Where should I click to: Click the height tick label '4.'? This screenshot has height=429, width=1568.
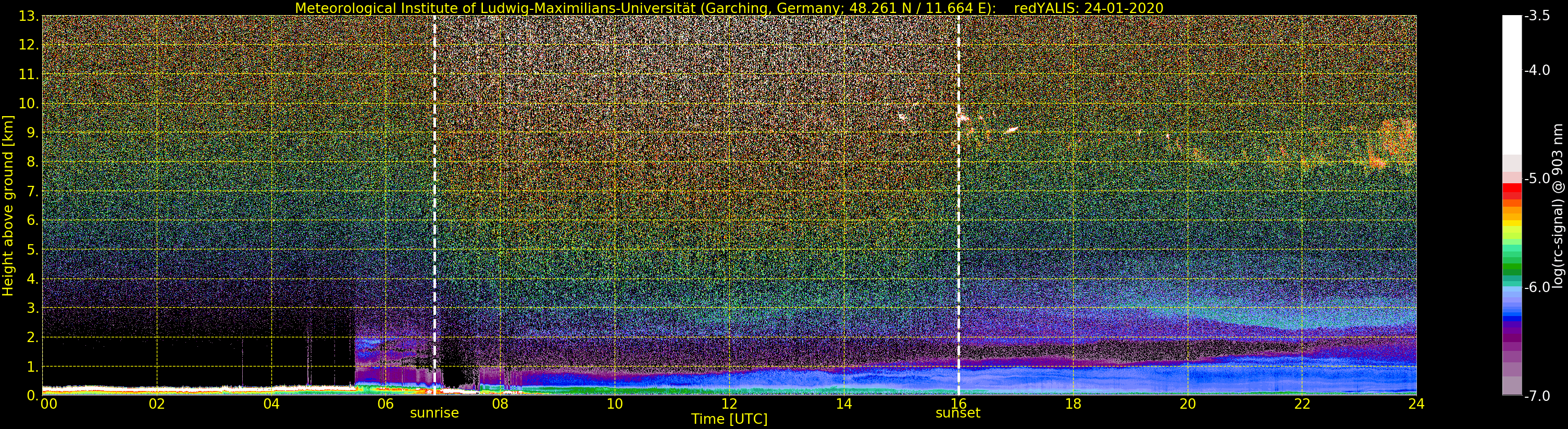(32, 279)
